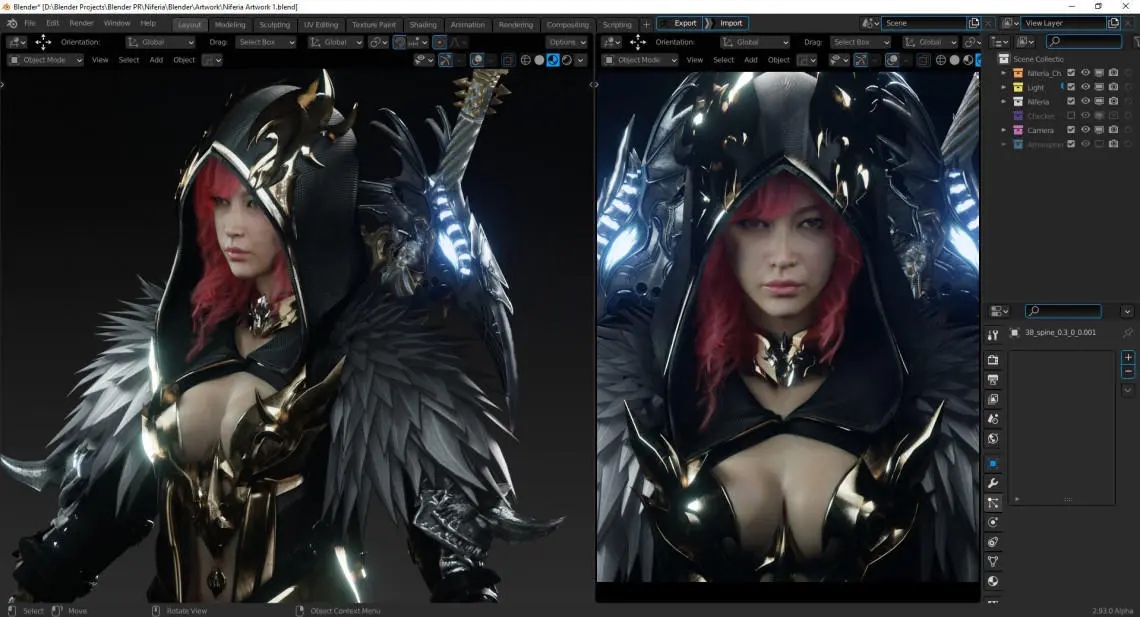Open the Tool properties tab
This screenshot has height=617, width=1140.
[992, 335]
